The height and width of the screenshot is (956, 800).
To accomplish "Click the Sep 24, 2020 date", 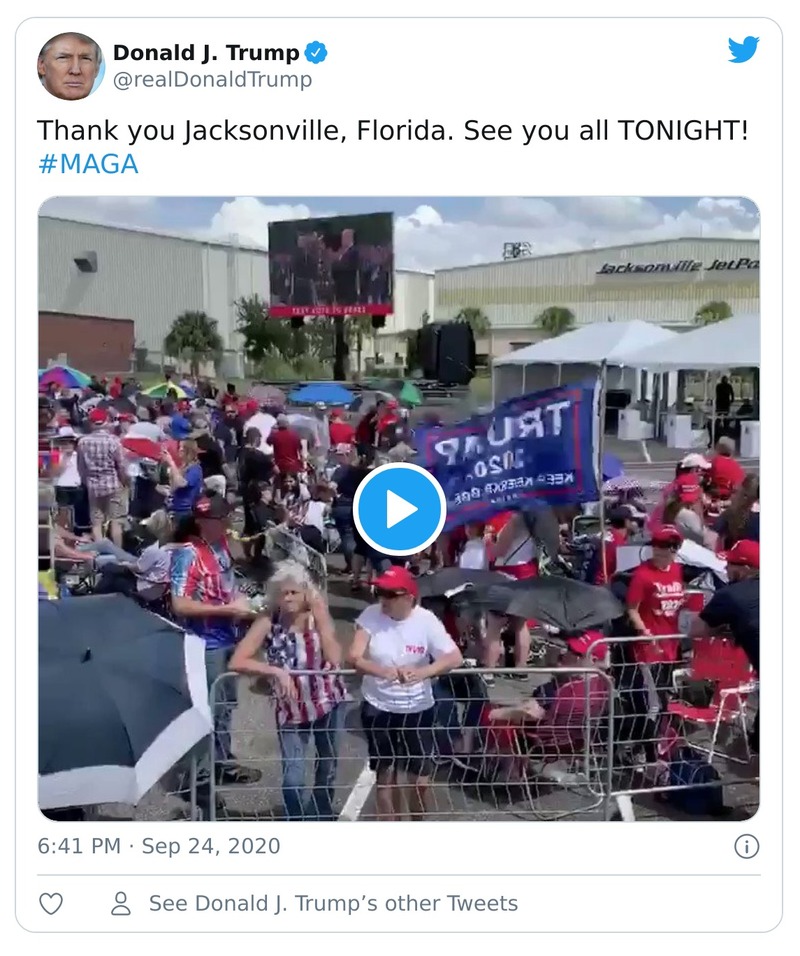I will click(x=211, y=846).
